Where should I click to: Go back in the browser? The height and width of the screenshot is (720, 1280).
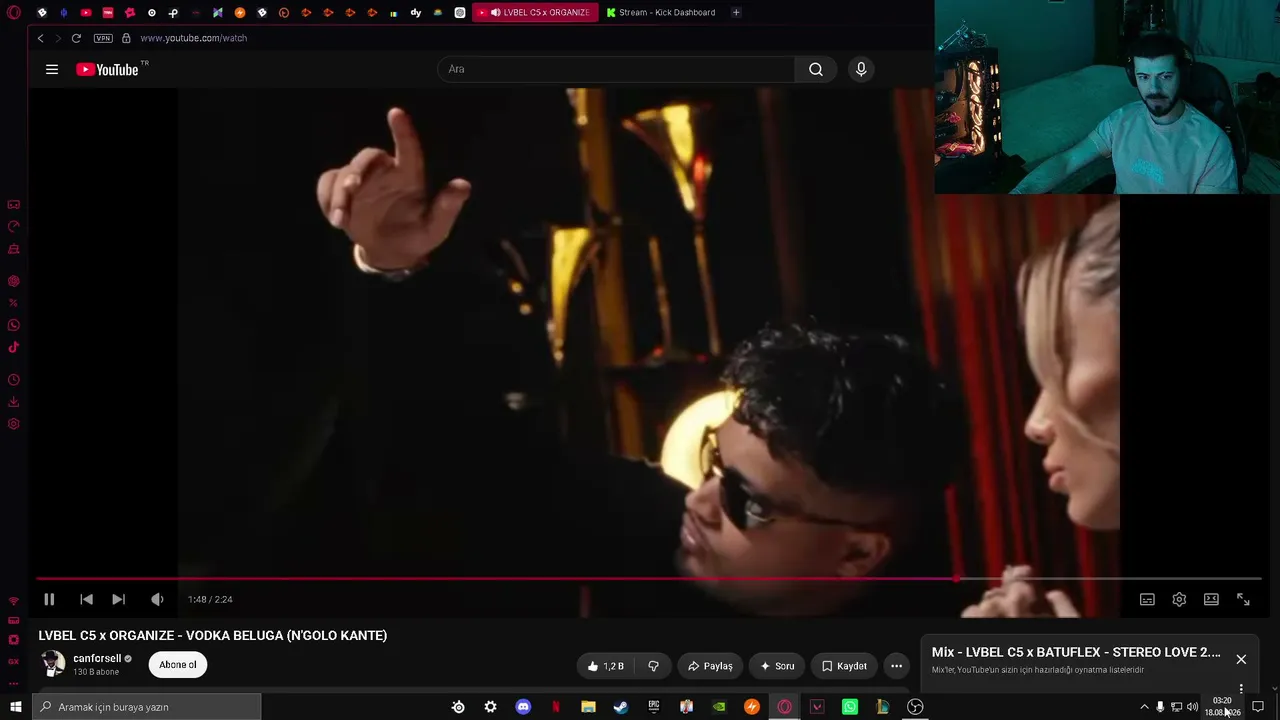point(40,38)
